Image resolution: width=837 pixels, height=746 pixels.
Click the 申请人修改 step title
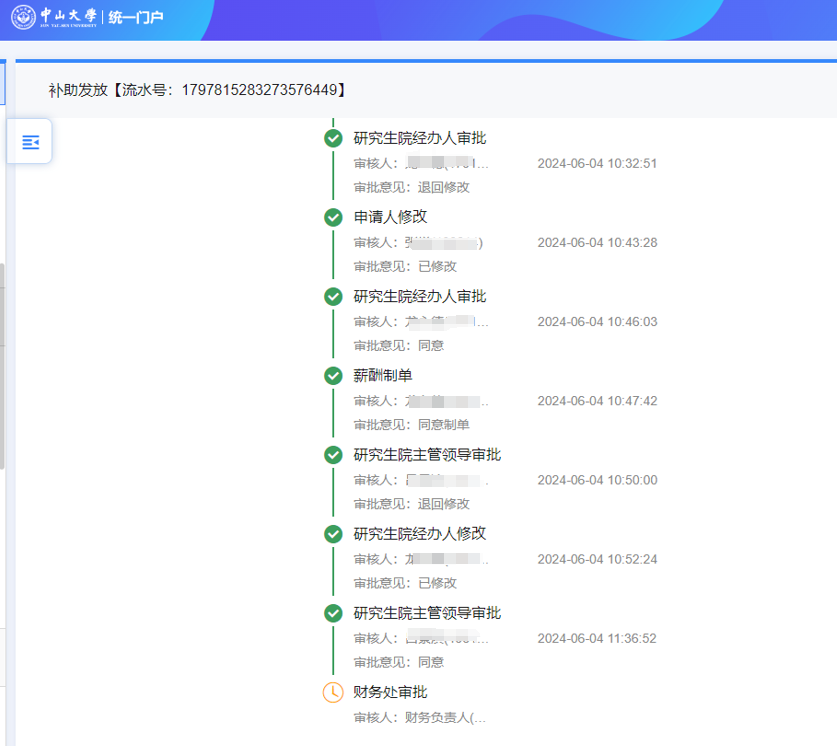[390, 217]
